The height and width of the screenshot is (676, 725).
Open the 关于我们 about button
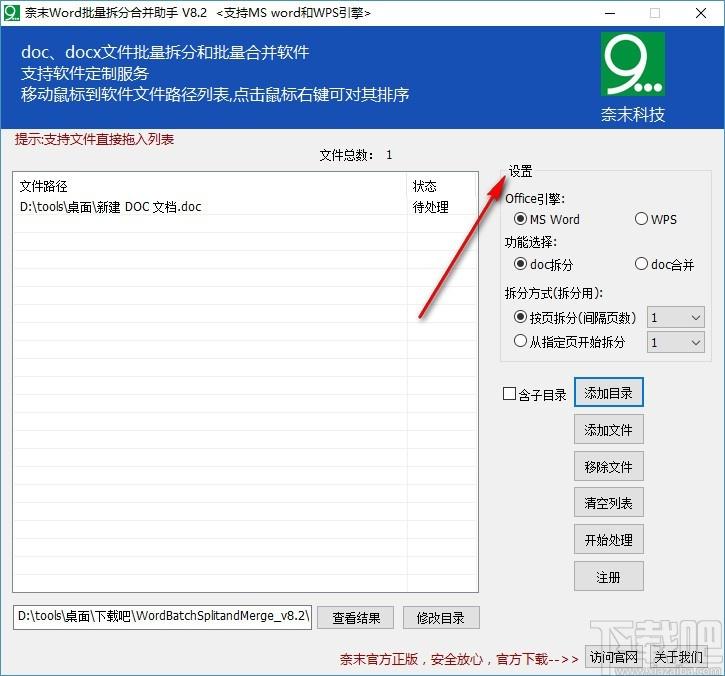[x=679, y=657]
